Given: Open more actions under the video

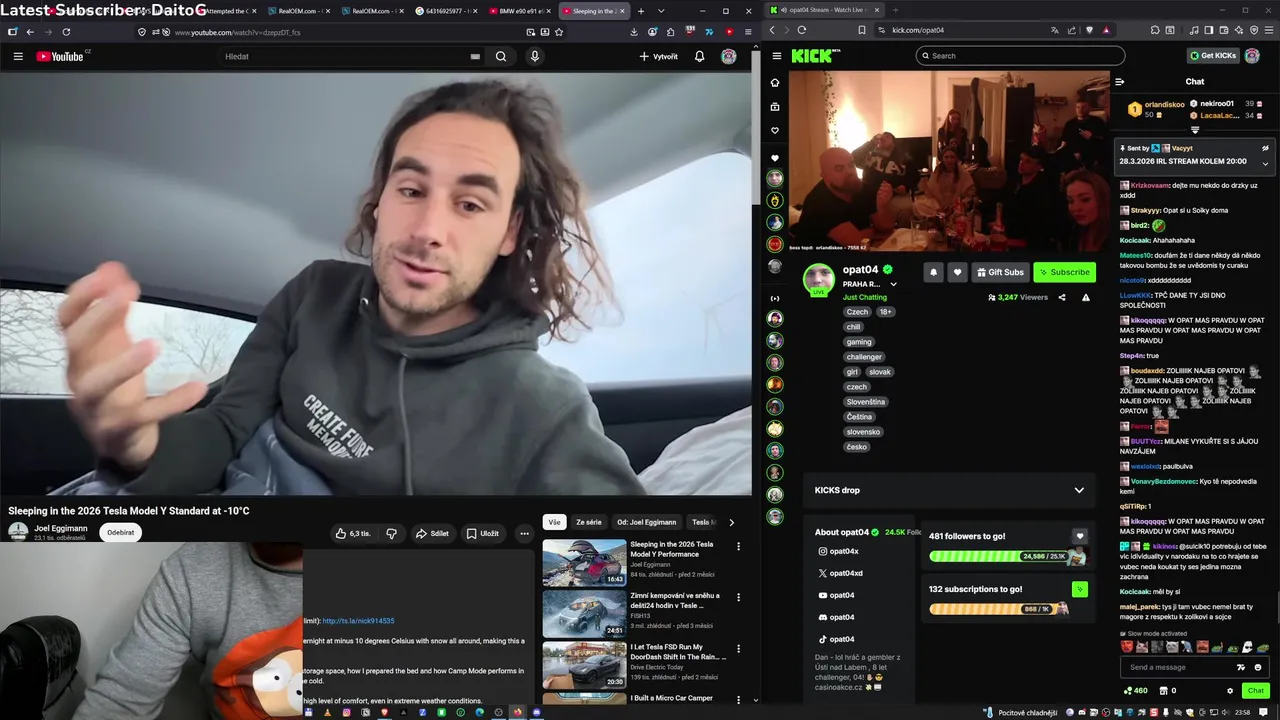Looking at the screenshot, I should (x=524, y=533).
